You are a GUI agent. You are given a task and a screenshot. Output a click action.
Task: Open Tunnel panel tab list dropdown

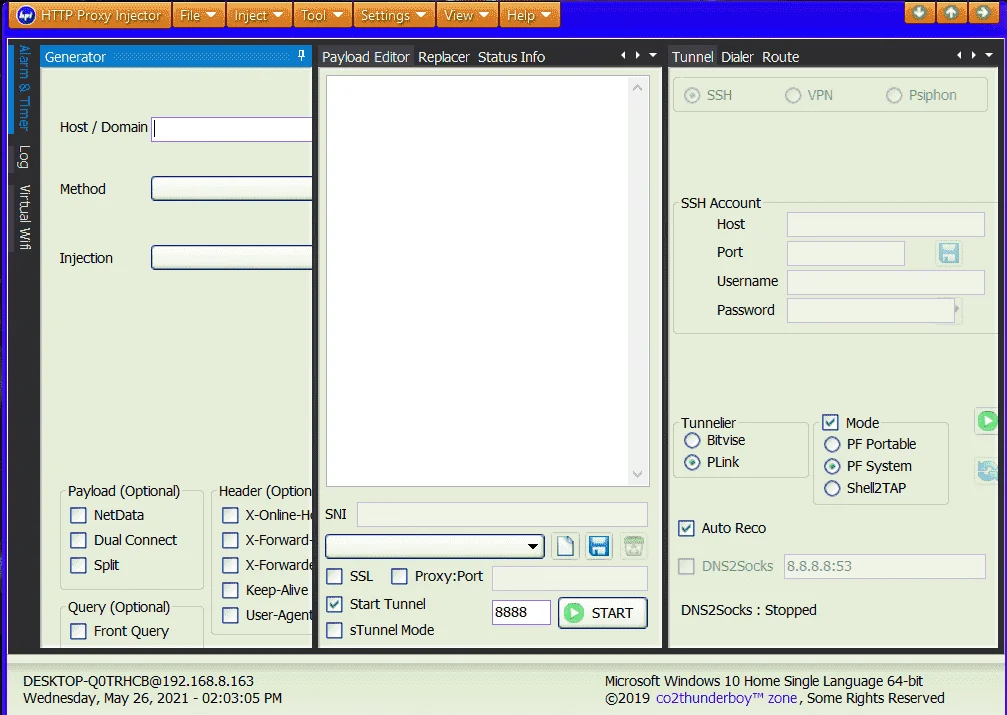click(989, 55)
